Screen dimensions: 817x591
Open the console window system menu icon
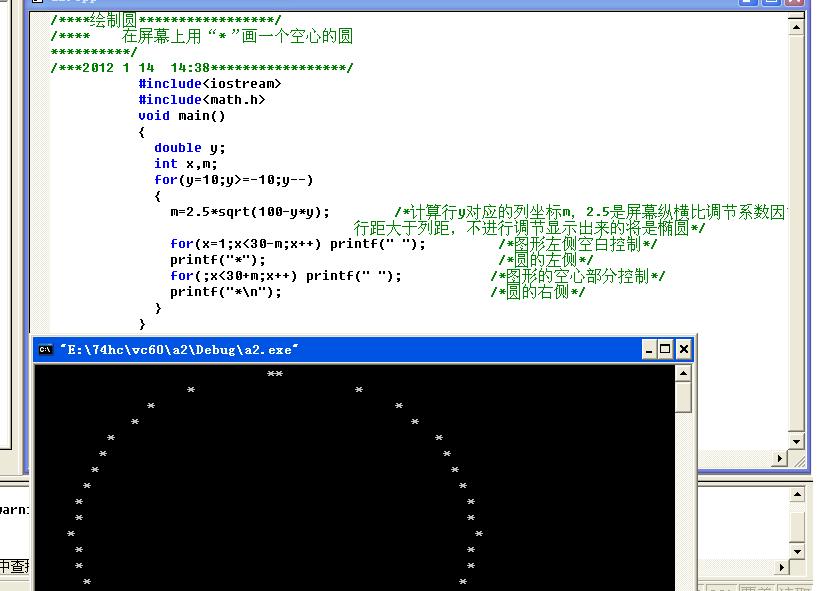(46, 350)
